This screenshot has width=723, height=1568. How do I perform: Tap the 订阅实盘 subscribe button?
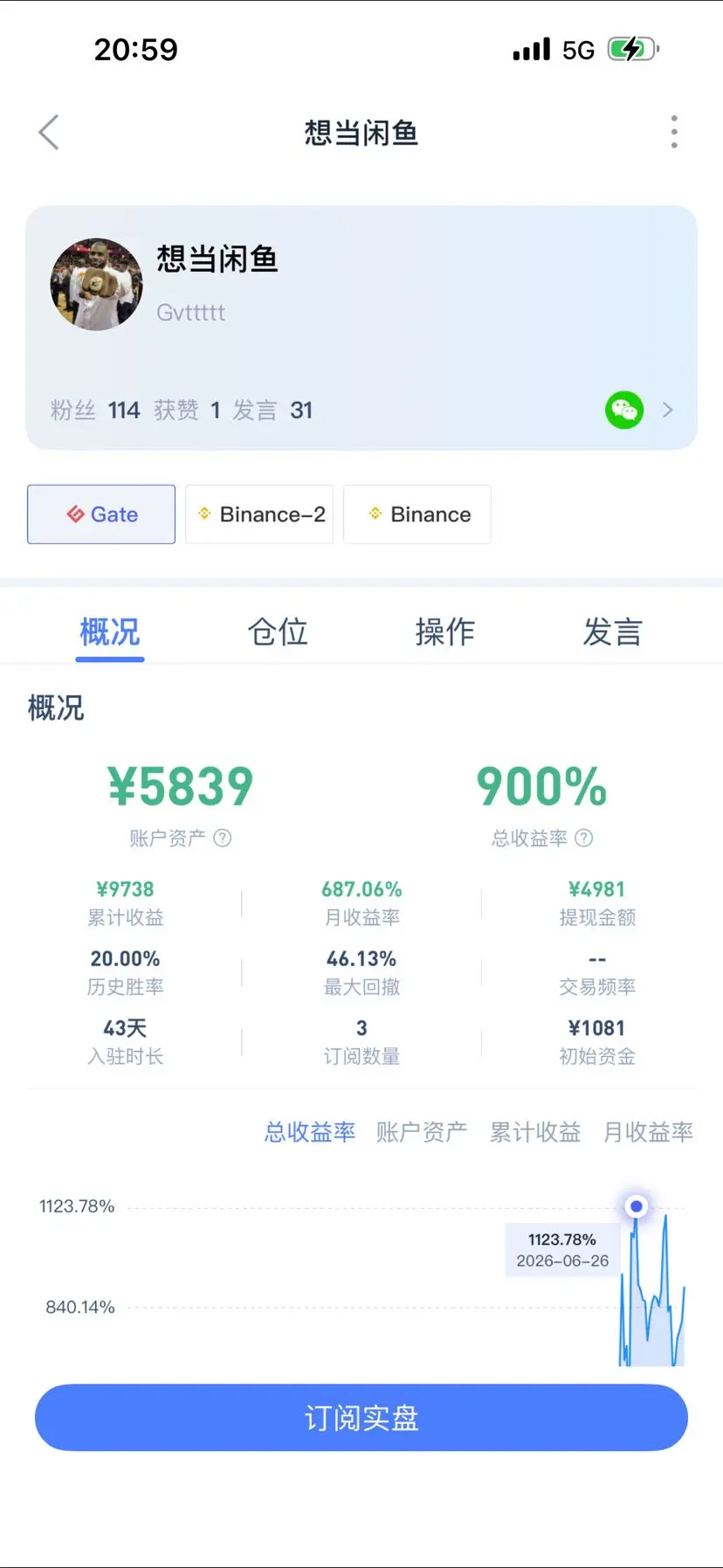[361, 1418]
